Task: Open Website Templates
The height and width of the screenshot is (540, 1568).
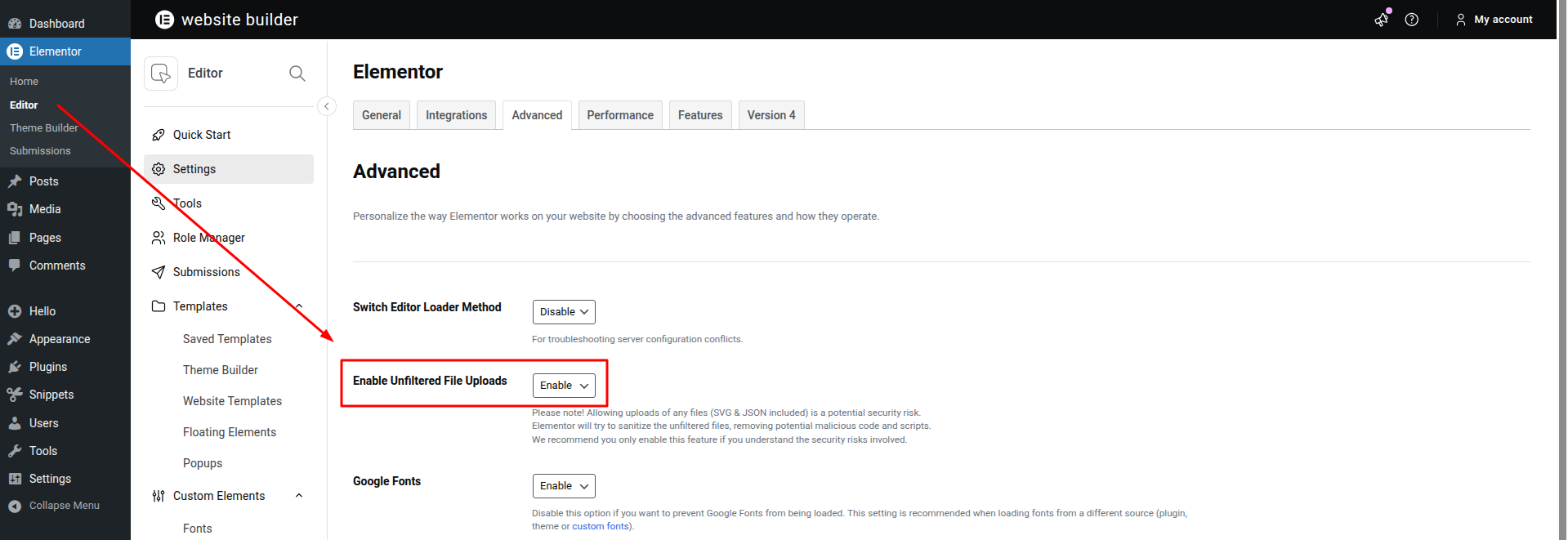Action: point(232,401)
